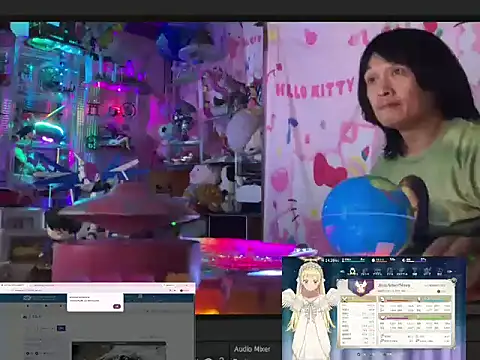Click the crossed-swords header in status panel
The width and height of the screenshot is (480, 360).
click(359, 299)
